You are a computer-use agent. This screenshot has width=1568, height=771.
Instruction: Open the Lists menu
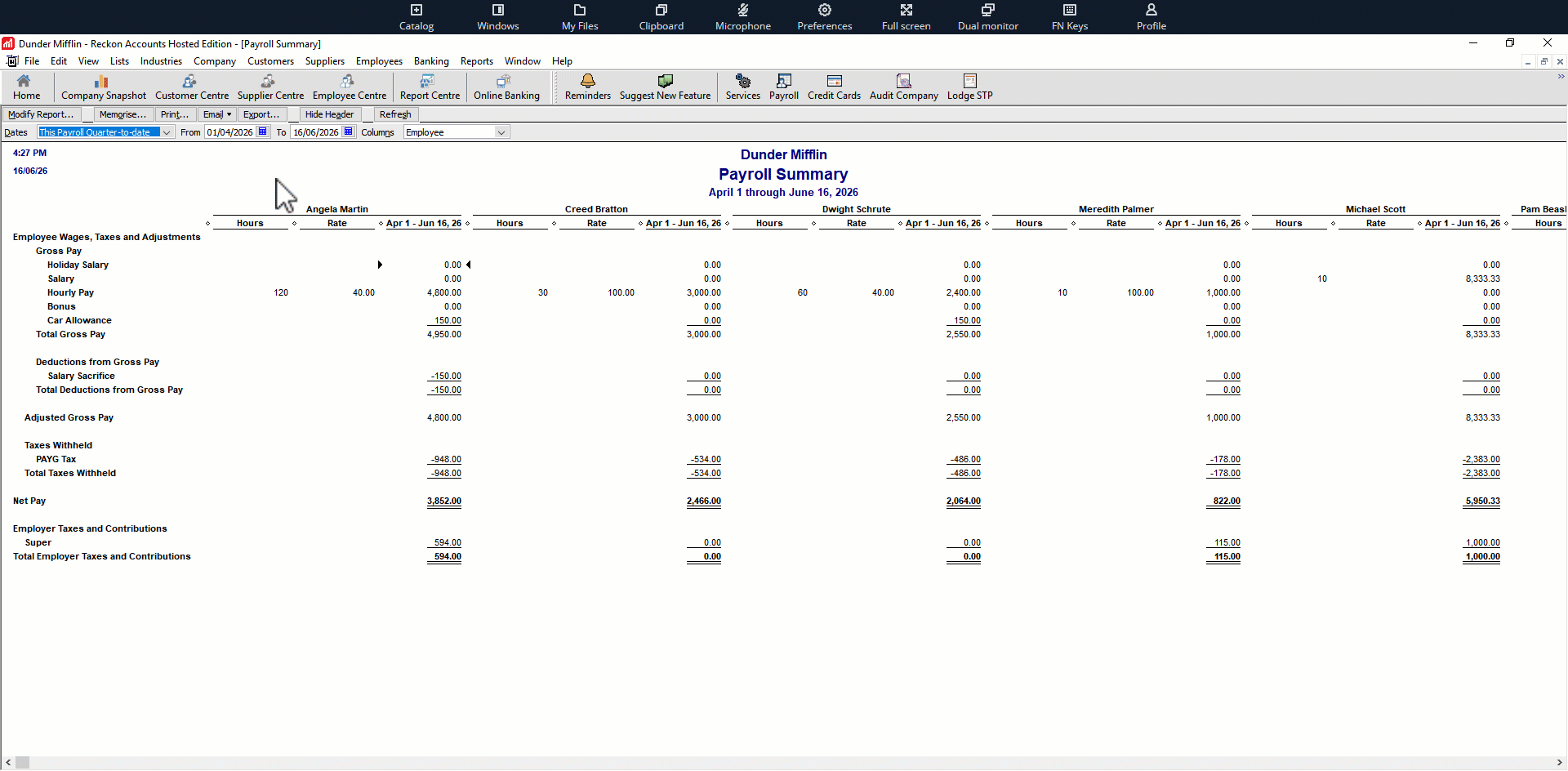pyautogui.click(x=119, y=61)
